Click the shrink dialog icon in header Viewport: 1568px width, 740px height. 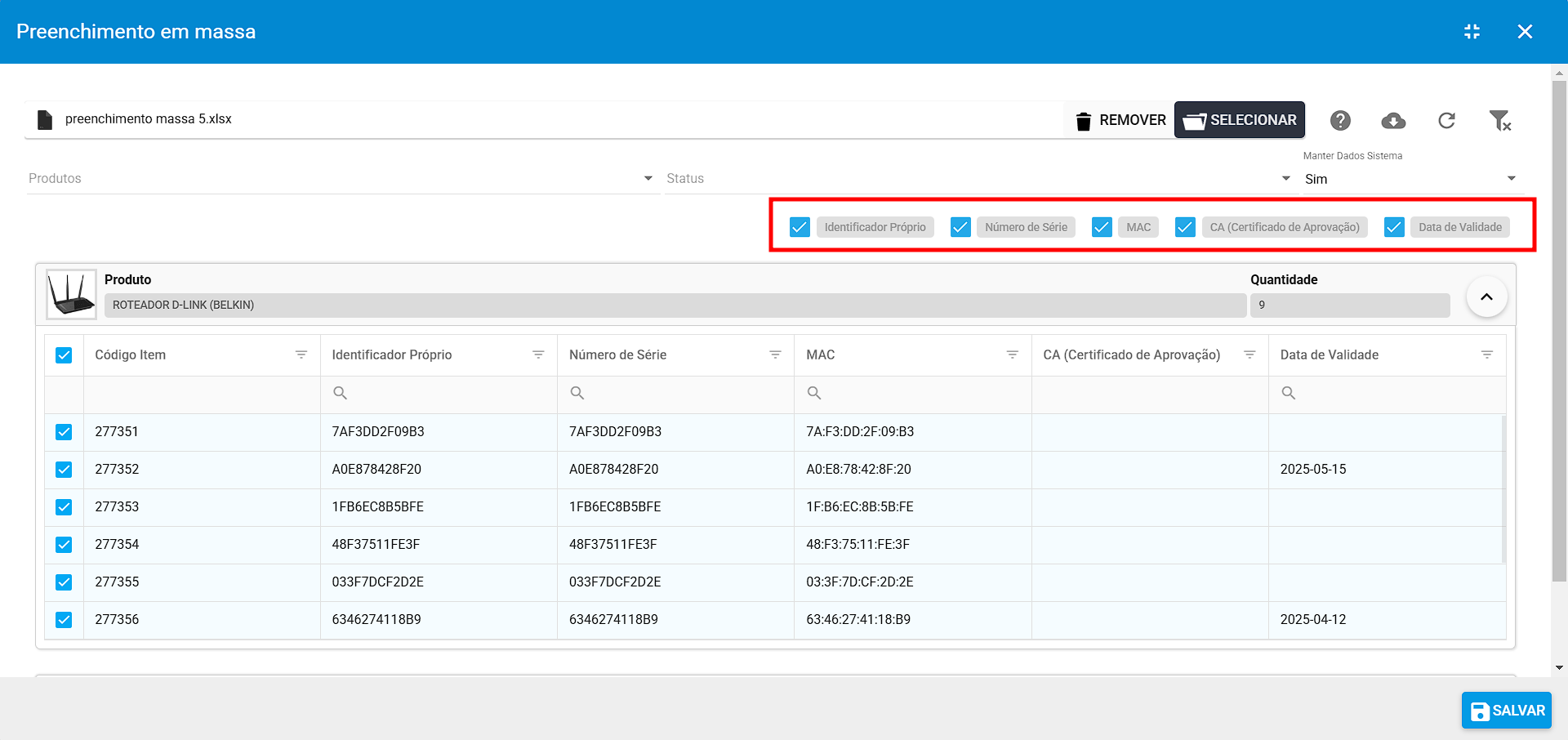click(x=1472, y=32)
